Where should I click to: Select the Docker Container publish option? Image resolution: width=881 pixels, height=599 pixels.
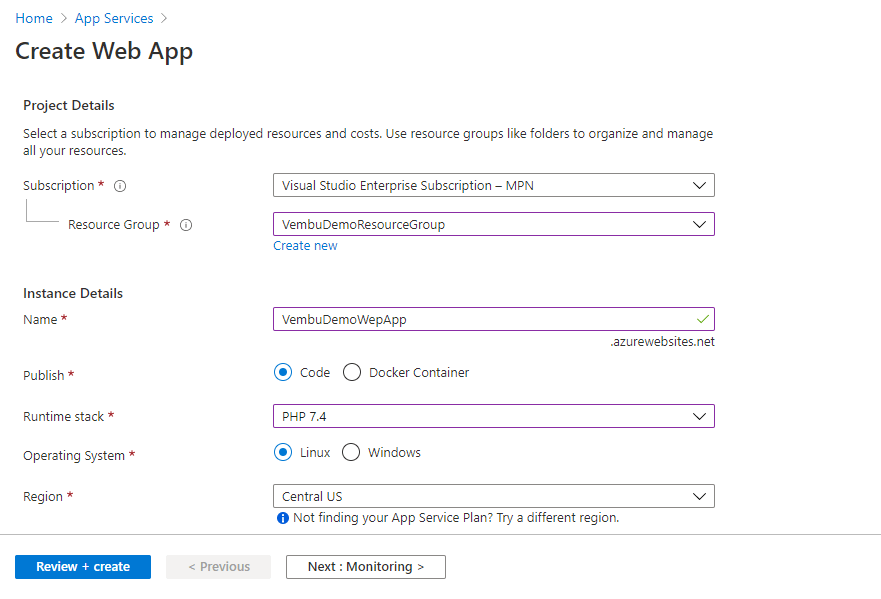point(352,372)
